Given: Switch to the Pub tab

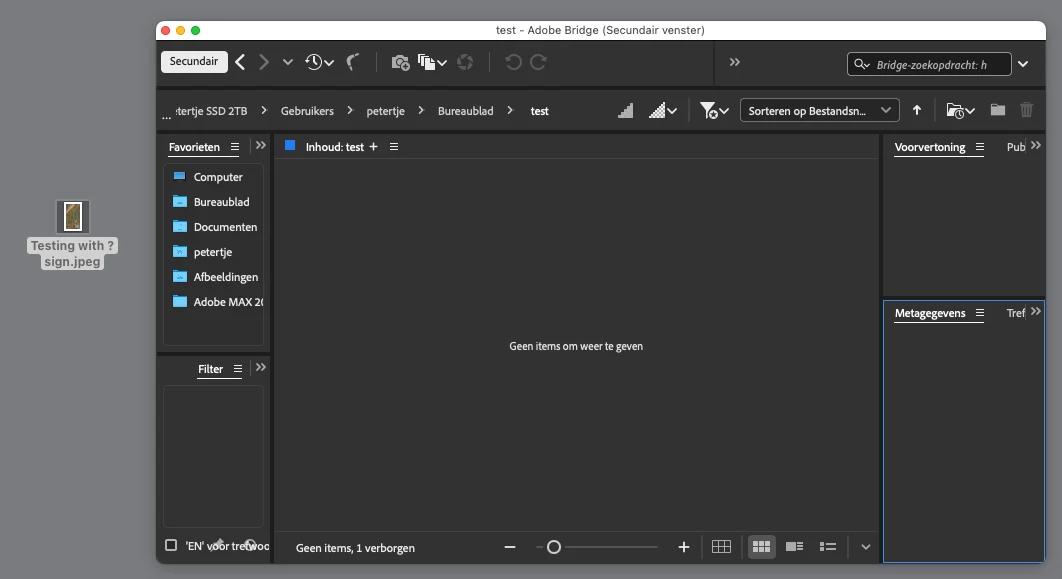Looking at the screenshot, I should tap(1015, 147).
